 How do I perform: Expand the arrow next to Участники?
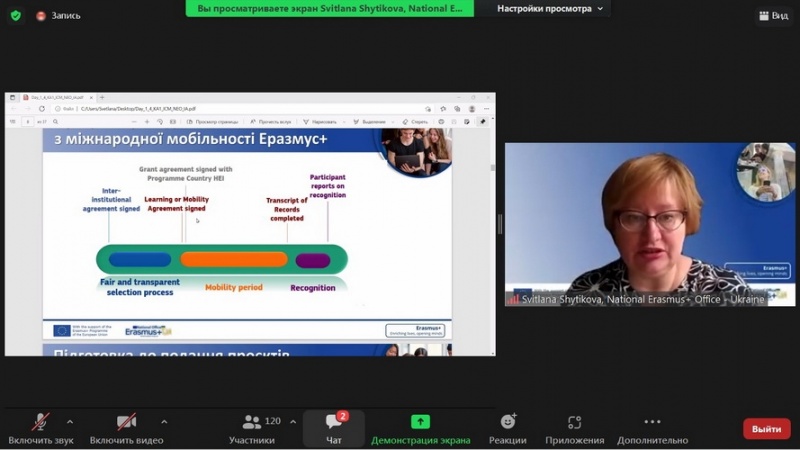coord(293,421)
